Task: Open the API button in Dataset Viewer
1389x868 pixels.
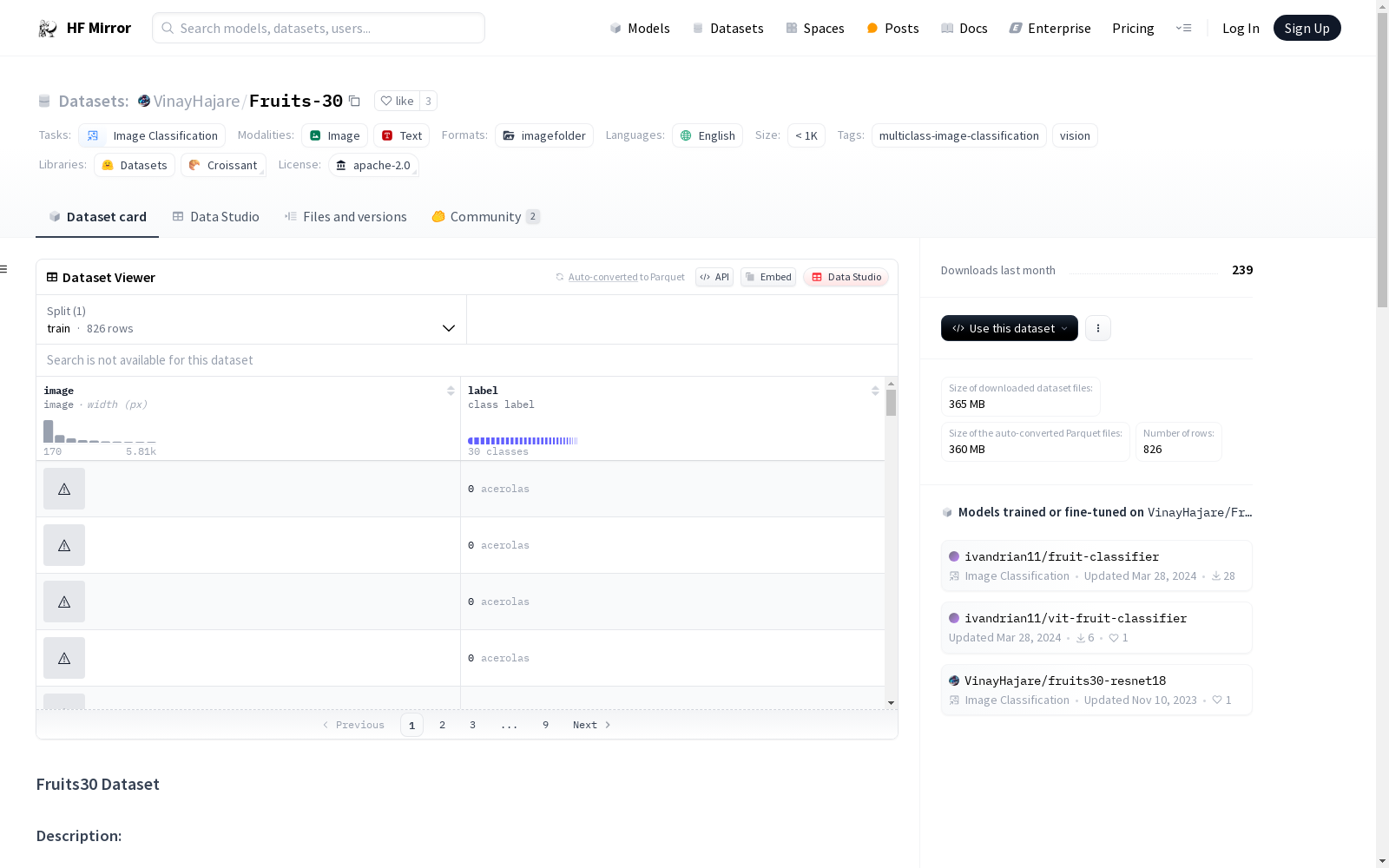Action: coord(714,277)
